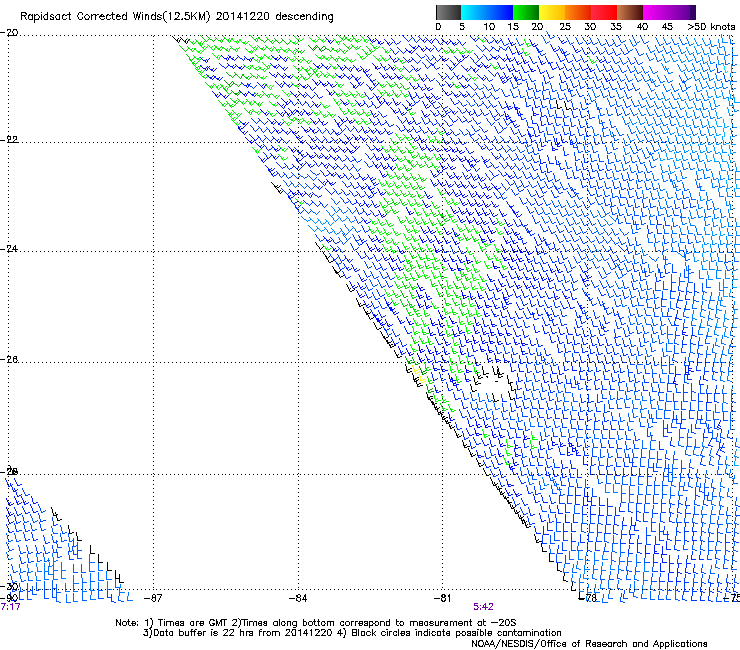The image size is (740, 650).
Task: Click the red 30-35 knots legend segment
Action: (x=604, y=12)
